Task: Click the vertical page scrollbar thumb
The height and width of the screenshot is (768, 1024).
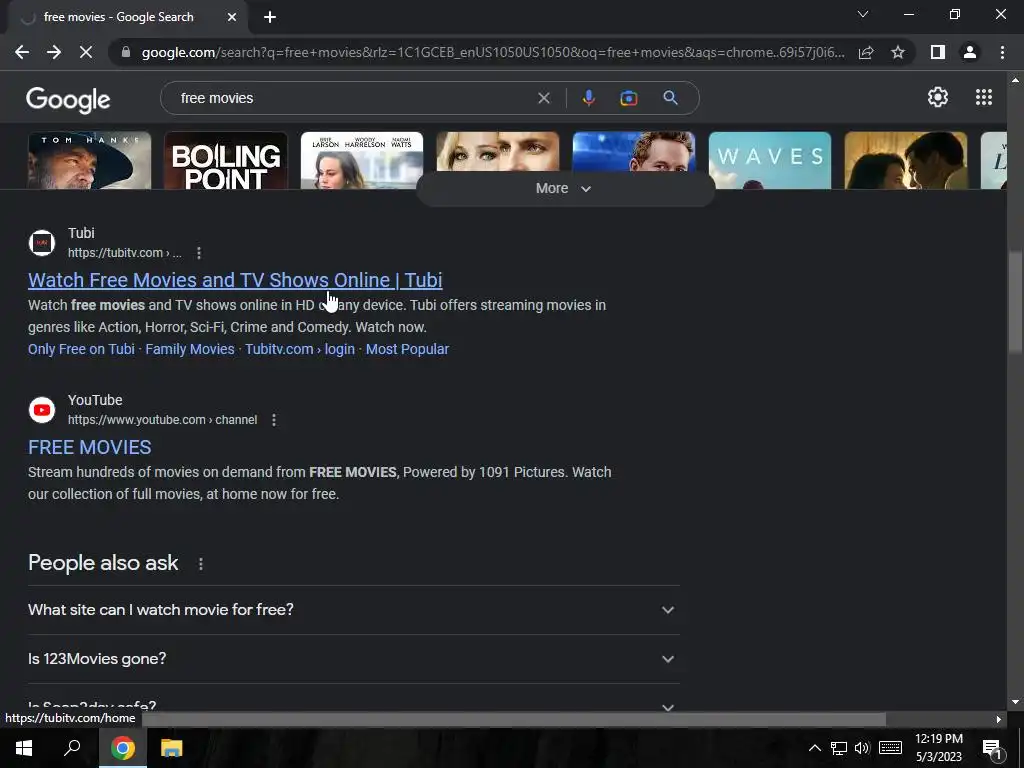Action: point(1015,302)
